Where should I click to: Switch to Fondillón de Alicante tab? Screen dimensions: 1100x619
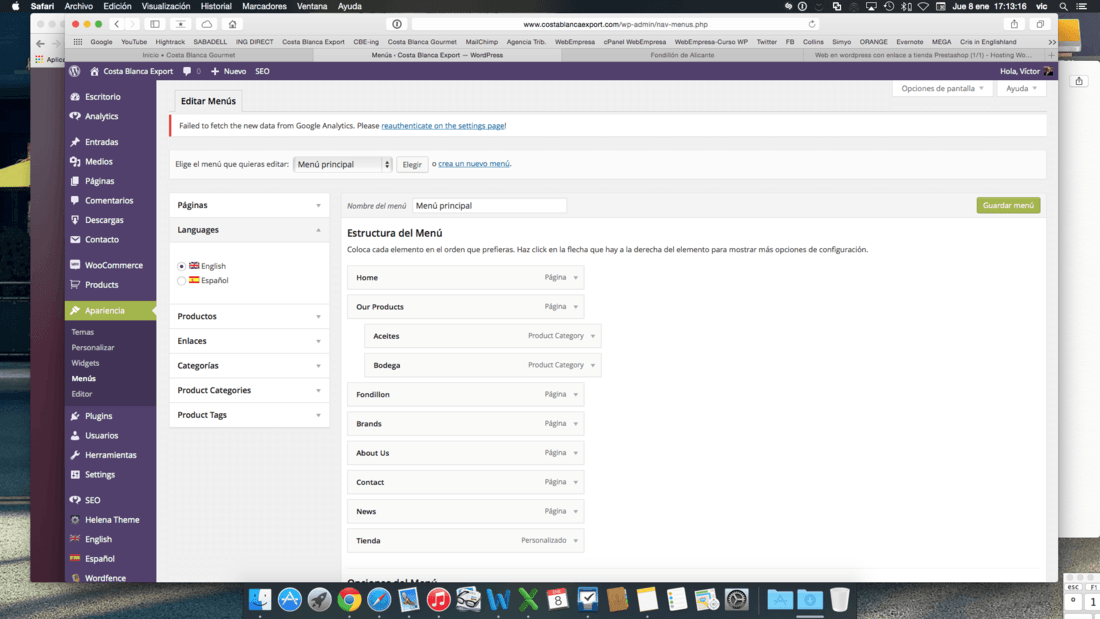(x=682, y=55)
